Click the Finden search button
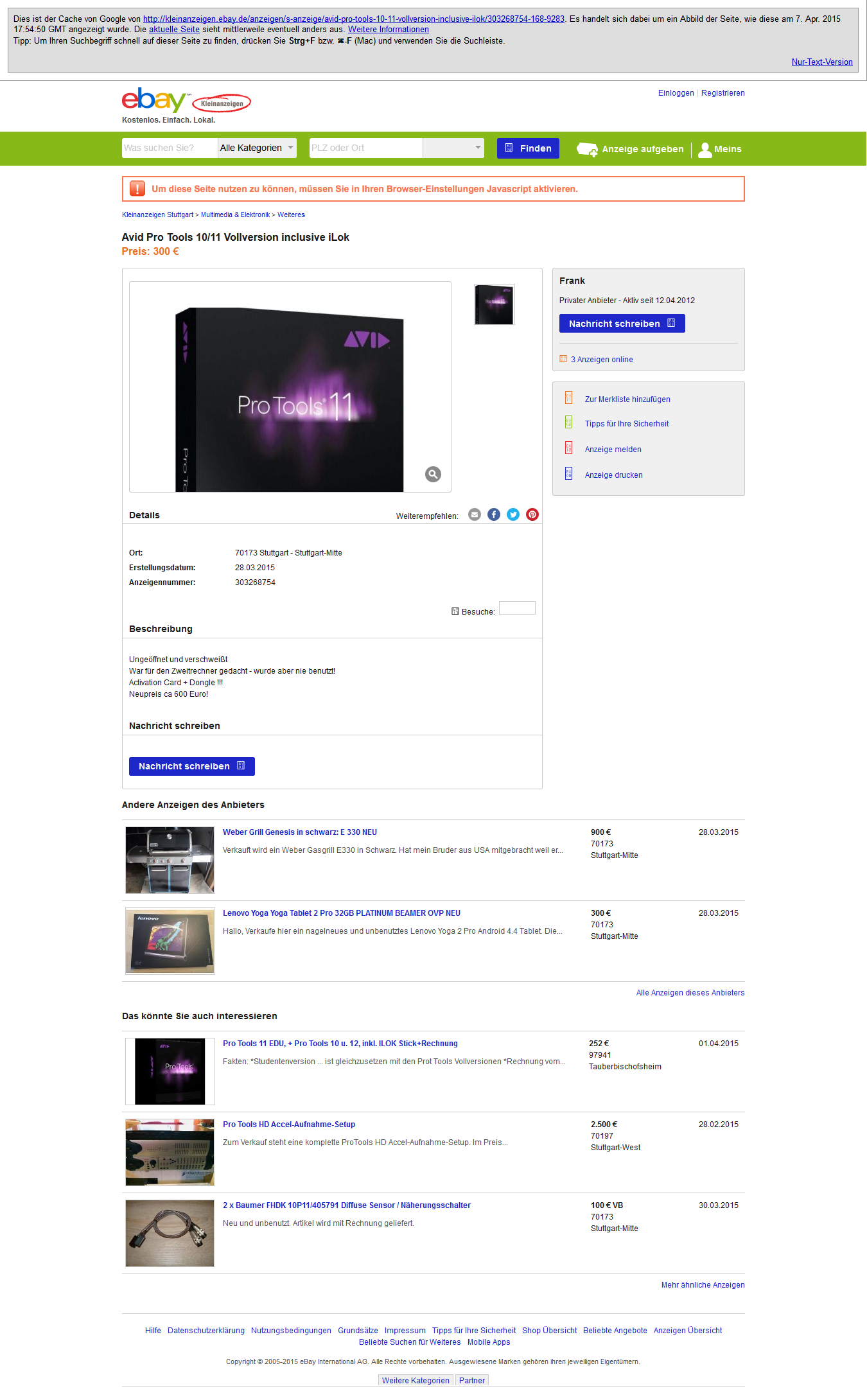Viewport: 867px width, 1400px height. click(x=528, y=148)
